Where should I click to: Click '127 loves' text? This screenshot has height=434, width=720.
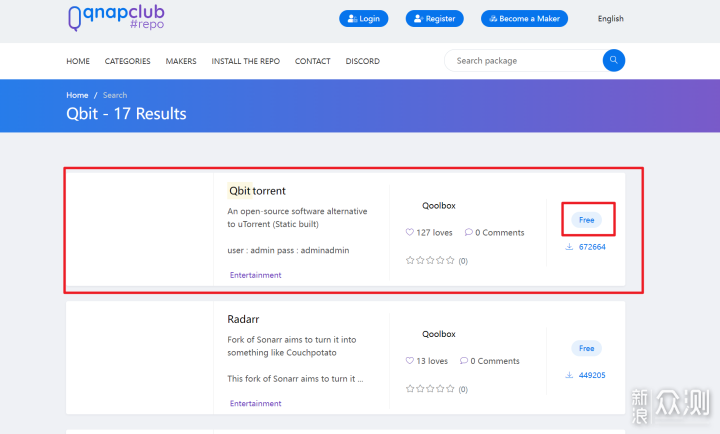(x=434, y=232)
